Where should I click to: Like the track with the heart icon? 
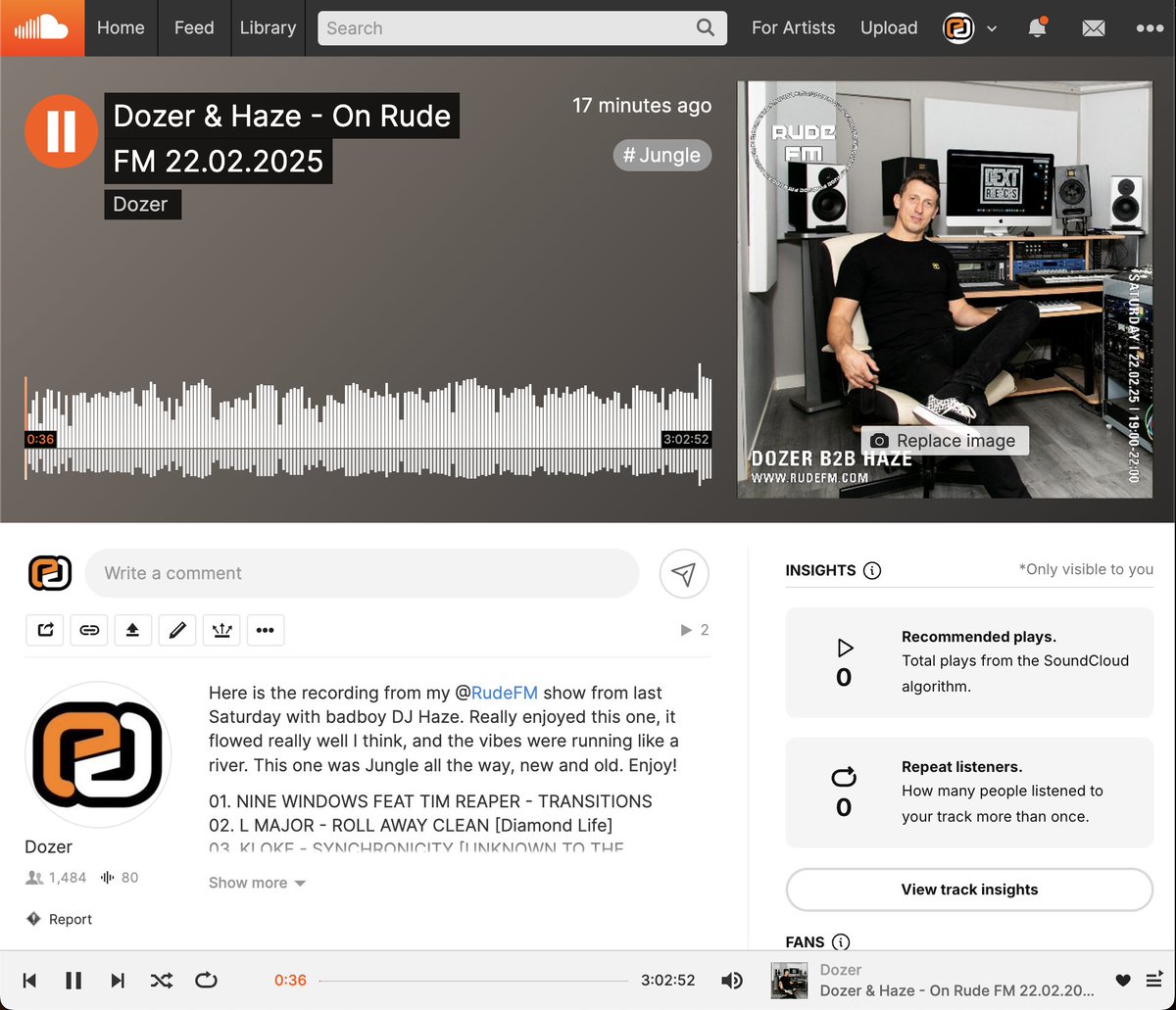click(1123, 981)
